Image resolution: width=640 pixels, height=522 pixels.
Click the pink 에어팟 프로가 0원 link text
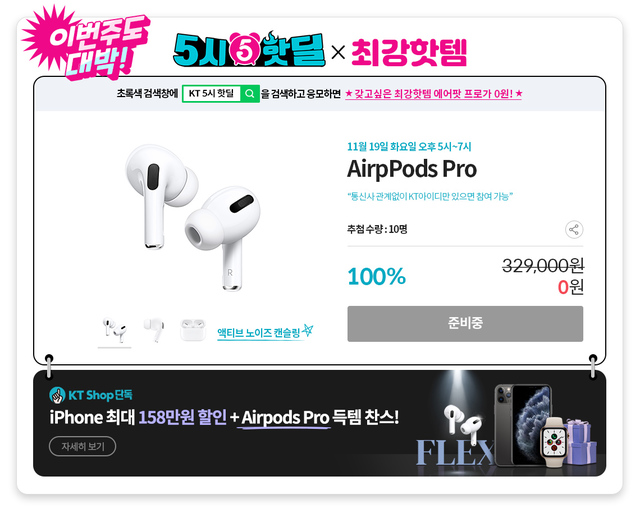pos(433,94)
